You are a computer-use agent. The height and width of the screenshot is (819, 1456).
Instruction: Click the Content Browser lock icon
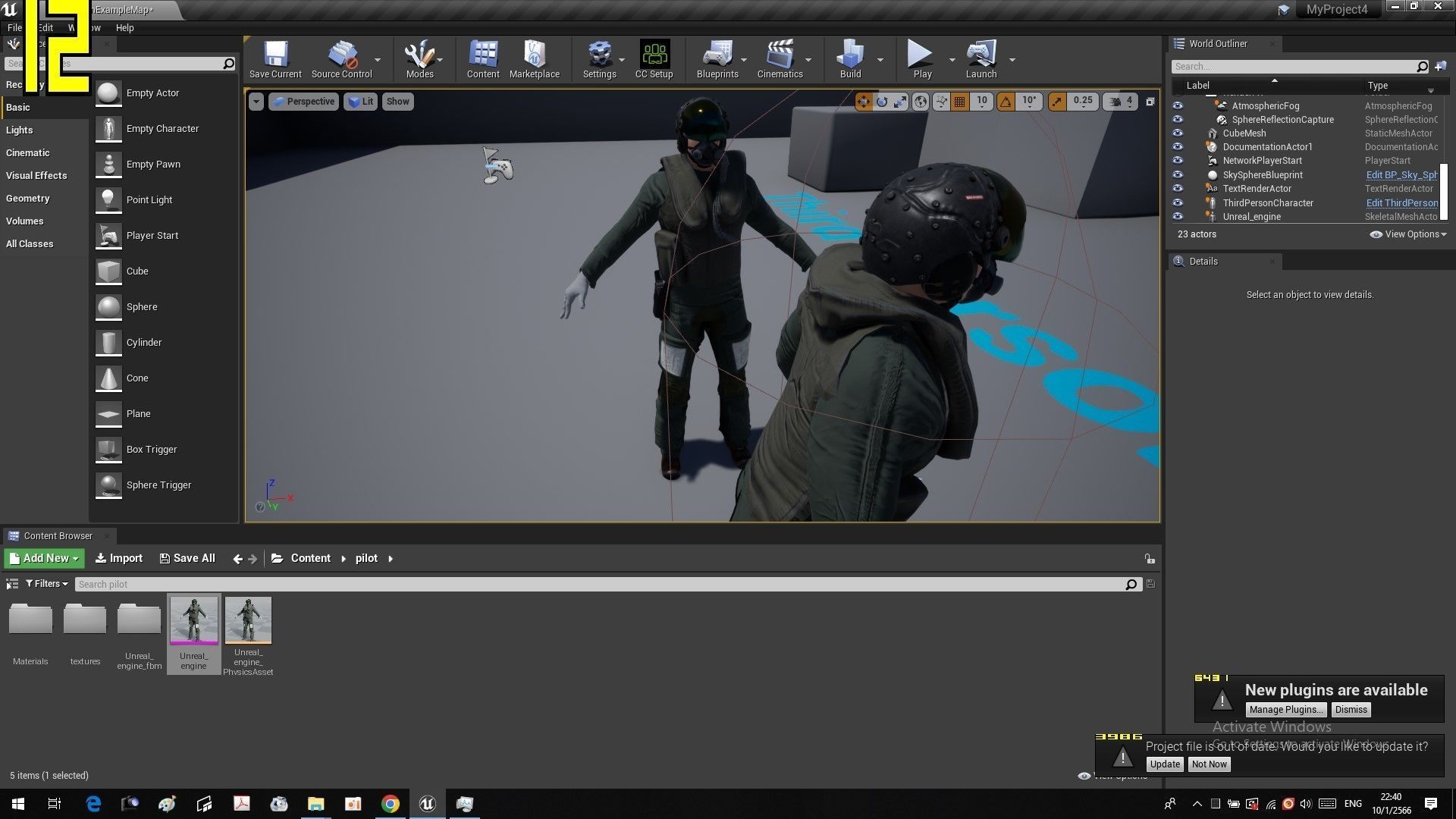tap(1150, 559)
